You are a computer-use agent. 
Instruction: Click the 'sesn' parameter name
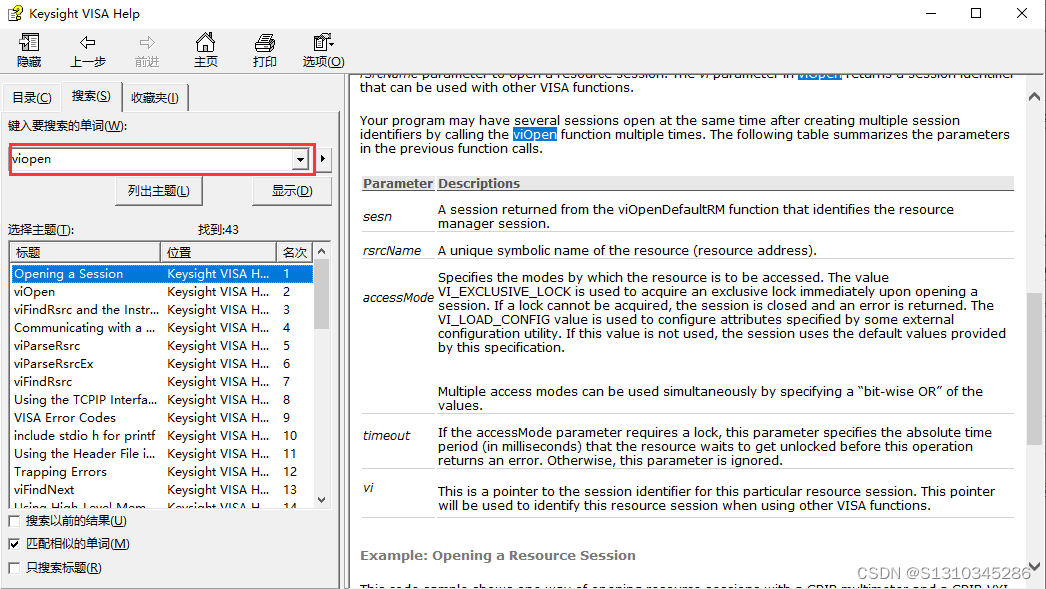point(377,217)
